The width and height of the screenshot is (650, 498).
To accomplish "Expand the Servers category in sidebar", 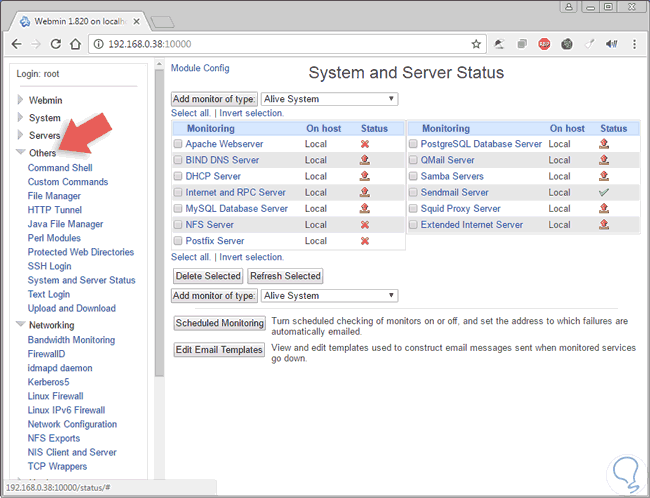I will [20, 135].
